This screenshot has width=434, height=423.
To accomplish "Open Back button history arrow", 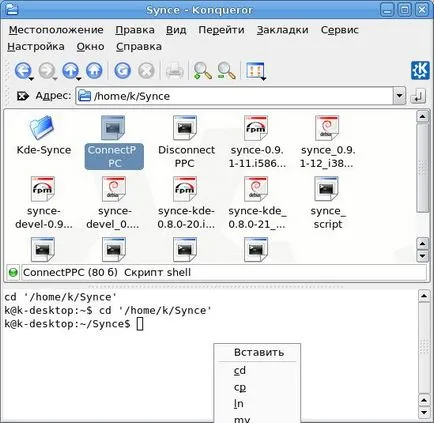I will (x=31, y=79).
